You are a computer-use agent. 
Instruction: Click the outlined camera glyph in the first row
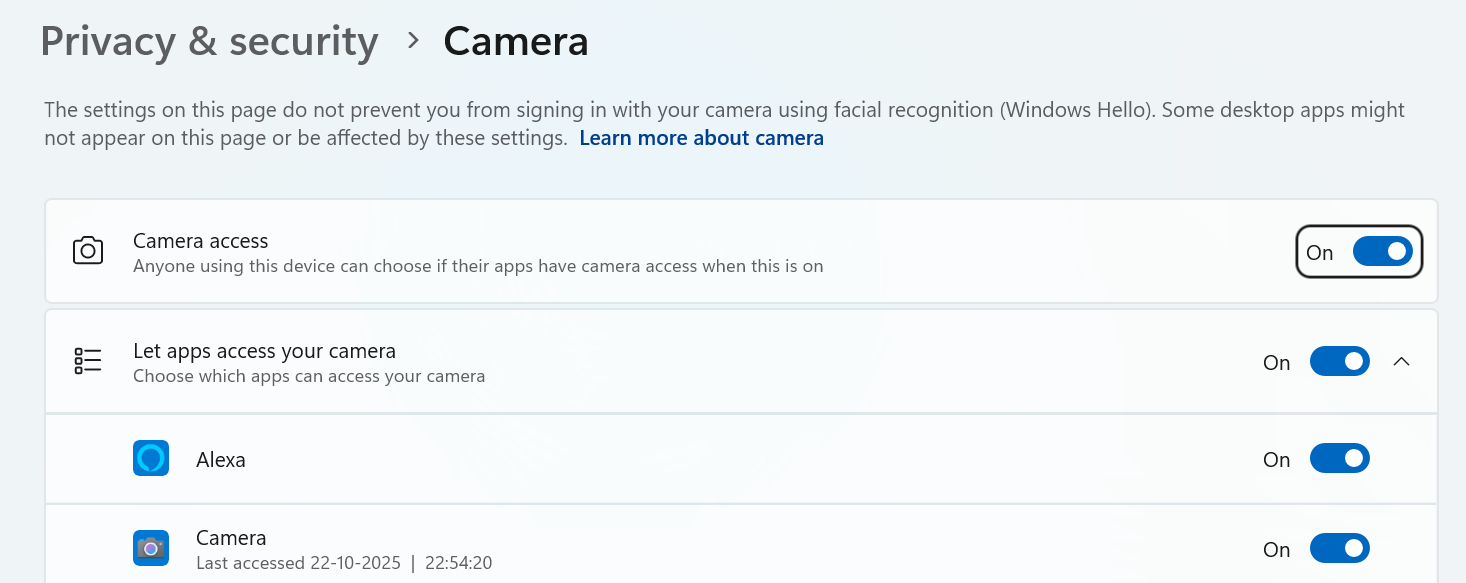coord(88,251)
